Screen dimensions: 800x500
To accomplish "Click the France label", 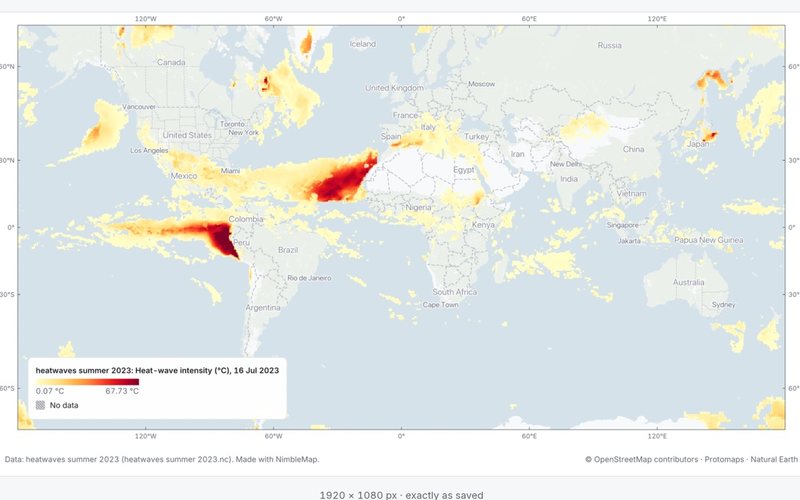I will pos(405,115).
